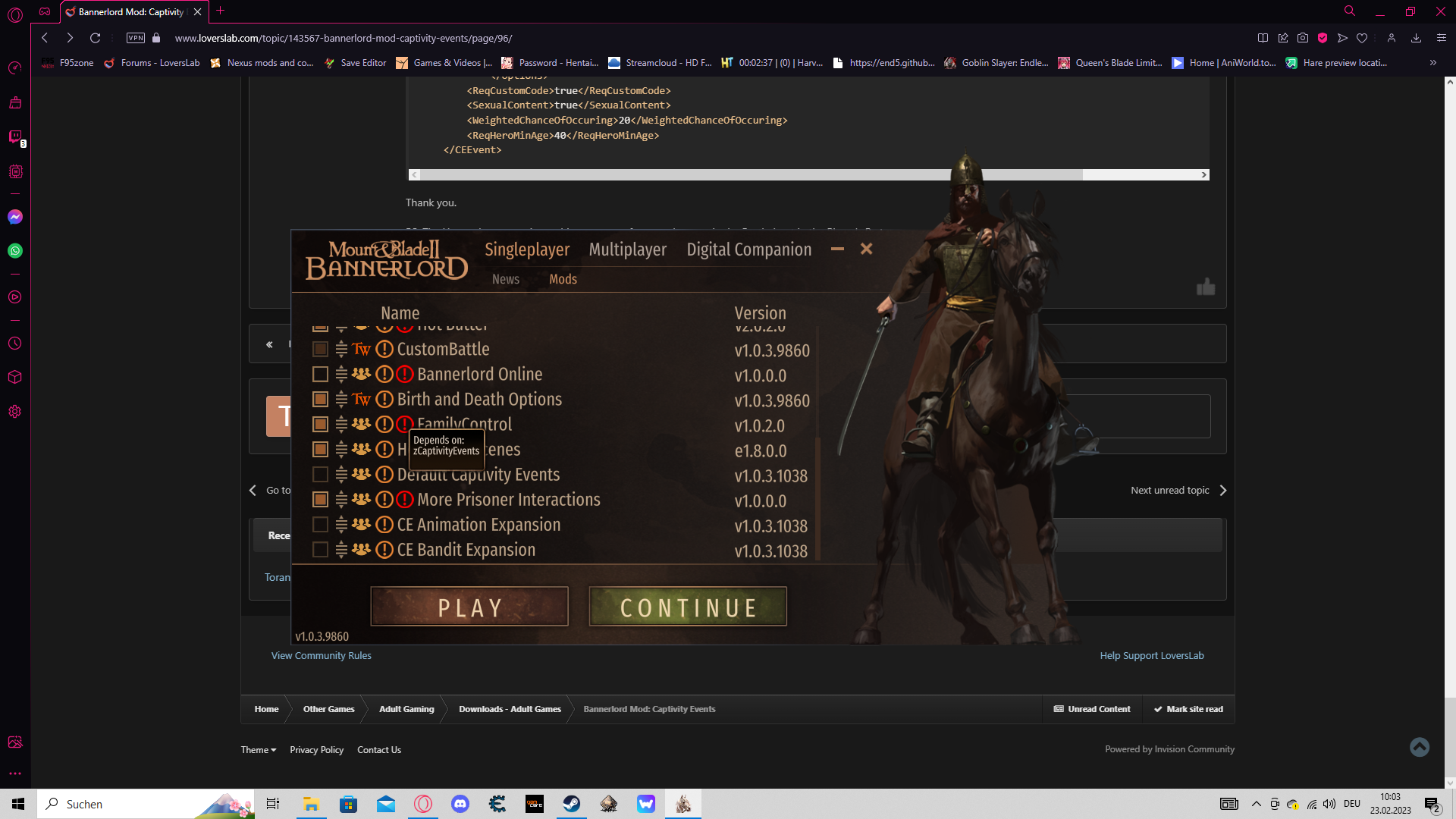Click the search magnifier icon top right
Viewport: 1456px width, 819px height.
tap(1349, 11)
